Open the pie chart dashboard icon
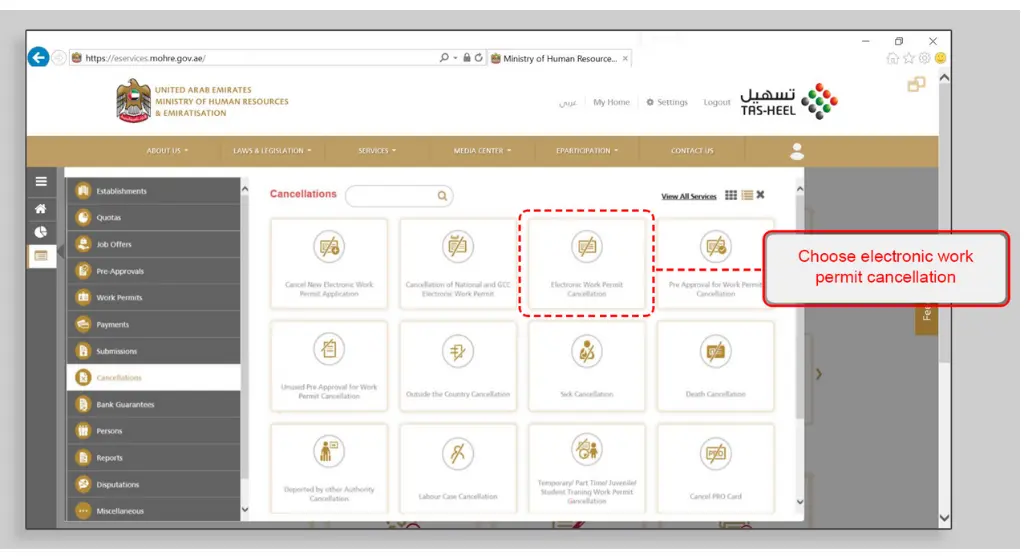This screenshot has width=1024, height=558. [40, 232]
